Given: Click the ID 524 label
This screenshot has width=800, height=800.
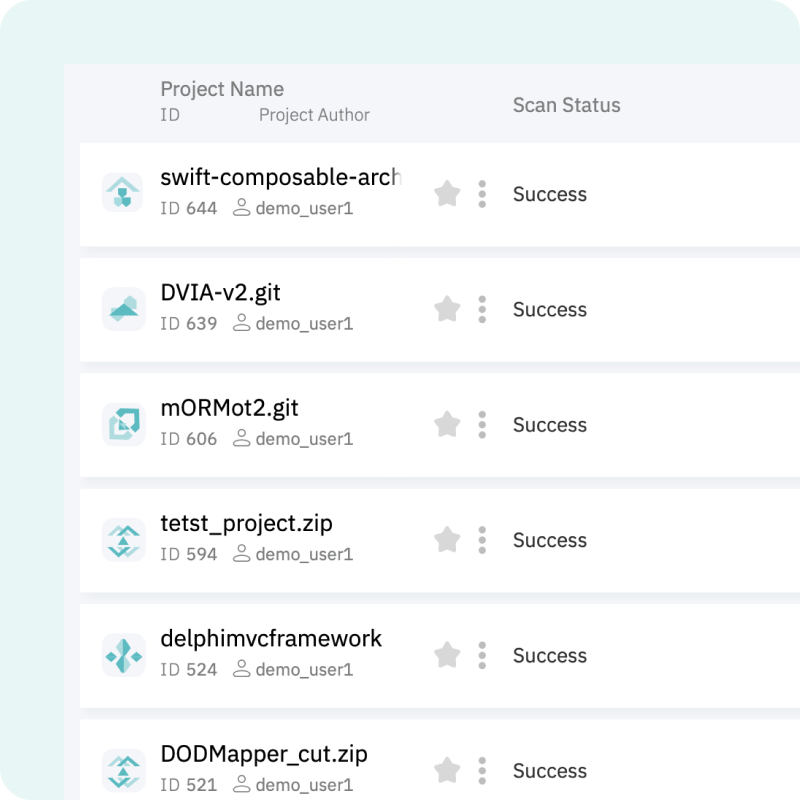Looking at the screenshot, I should tap(188, 669).
